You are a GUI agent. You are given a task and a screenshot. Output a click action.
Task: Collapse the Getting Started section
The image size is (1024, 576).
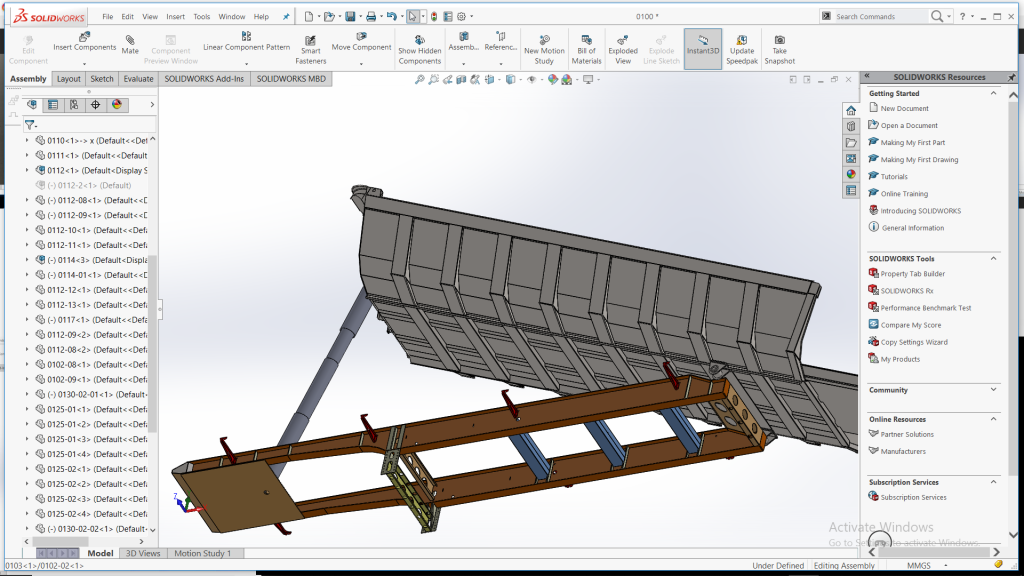(993, 93)
